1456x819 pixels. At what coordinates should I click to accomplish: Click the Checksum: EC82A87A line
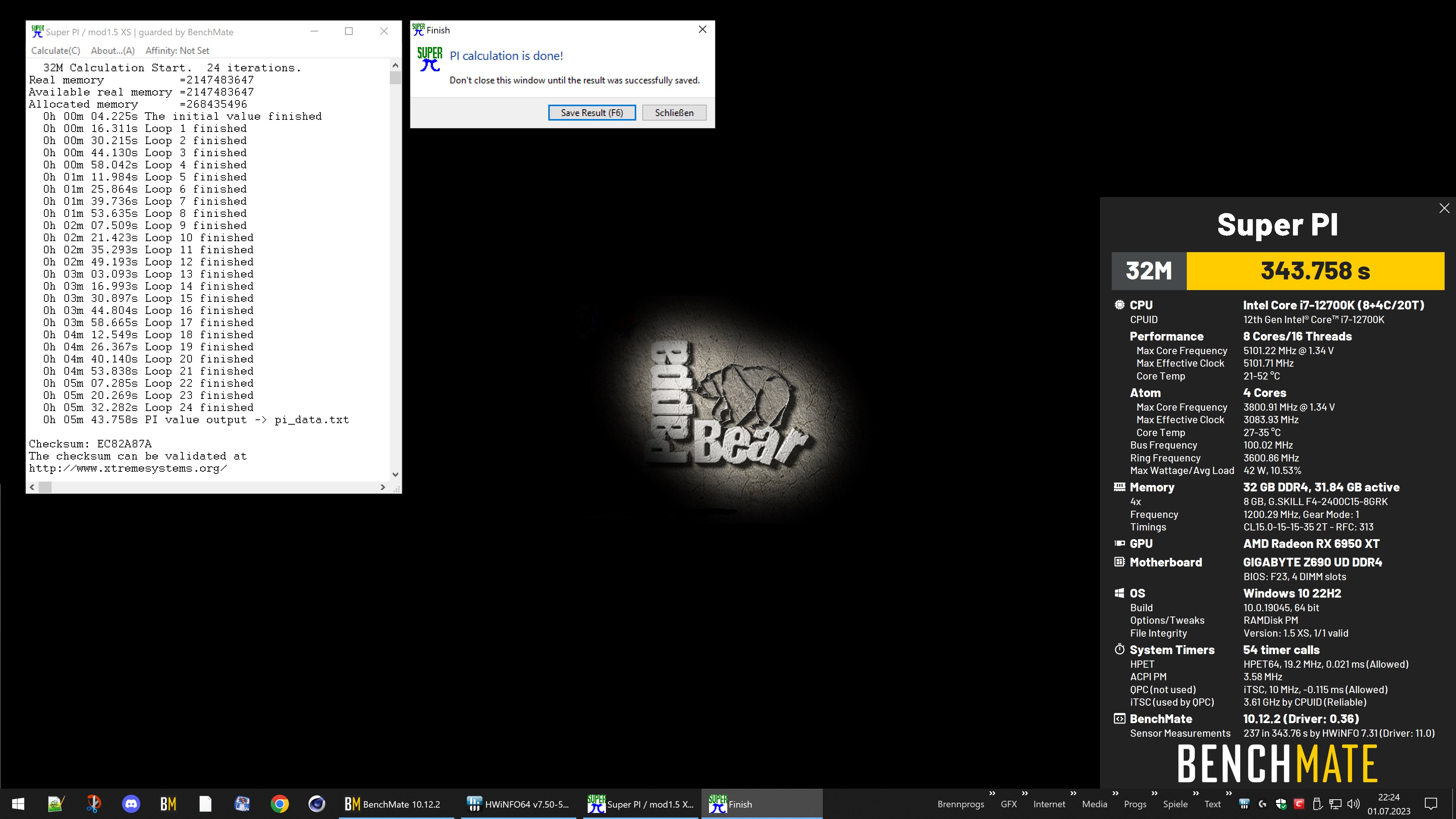point(91,444)
